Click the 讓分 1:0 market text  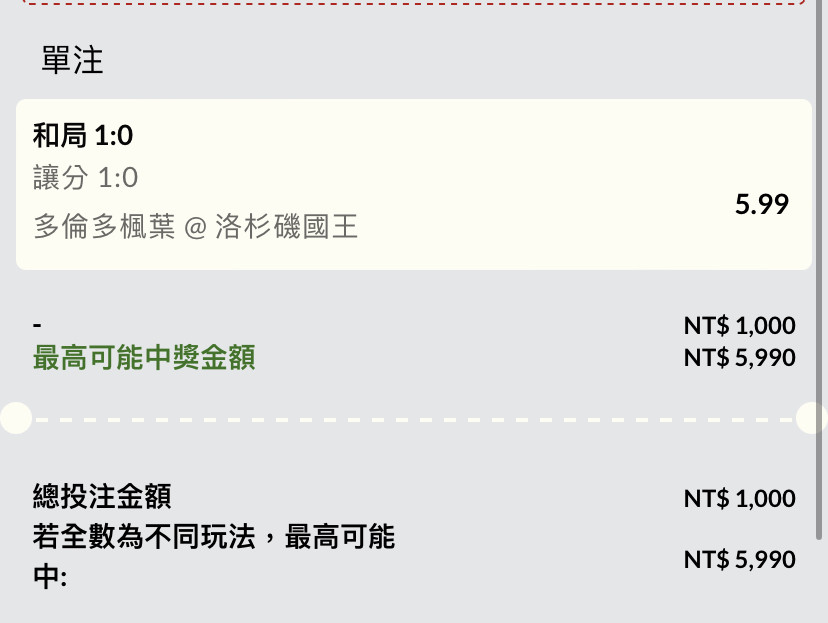86,177
